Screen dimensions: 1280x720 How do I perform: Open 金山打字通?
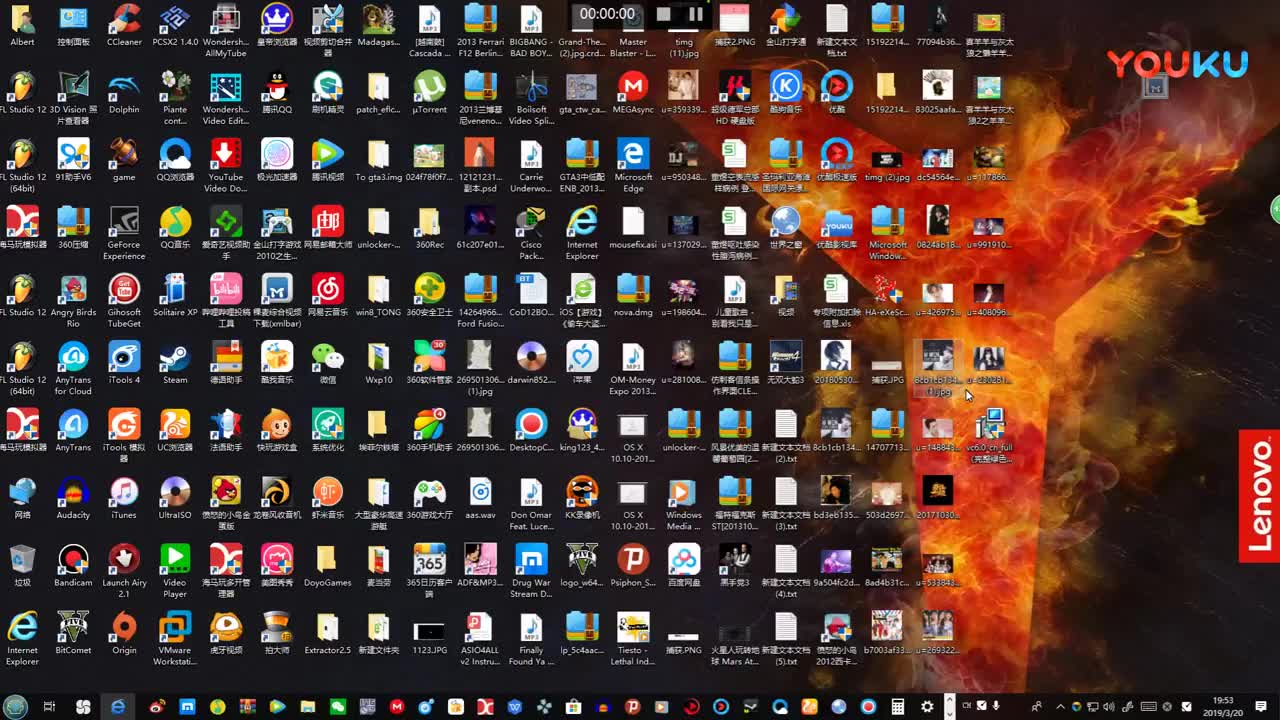tap(786, 27)
